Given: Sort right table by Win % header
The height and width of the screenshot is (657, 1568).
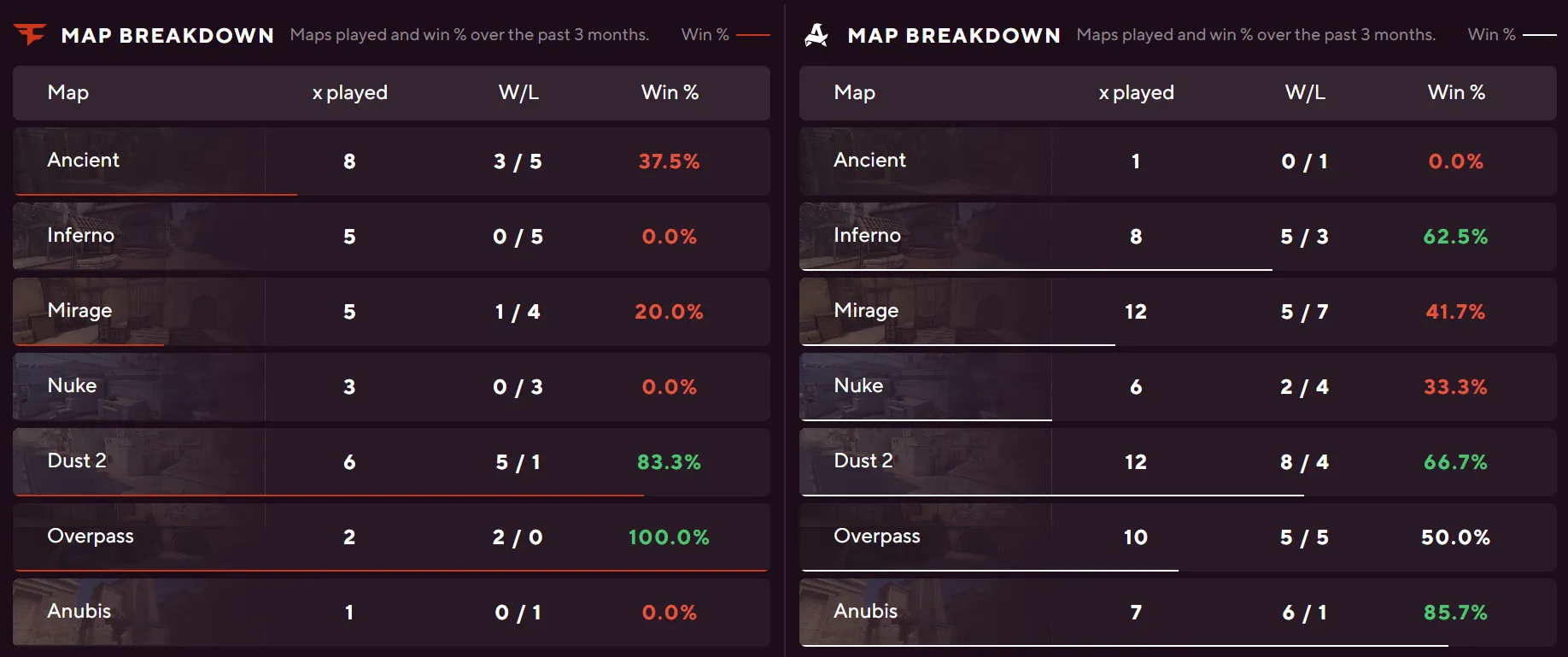Looking at the screenshot, I should (1456, 92).
